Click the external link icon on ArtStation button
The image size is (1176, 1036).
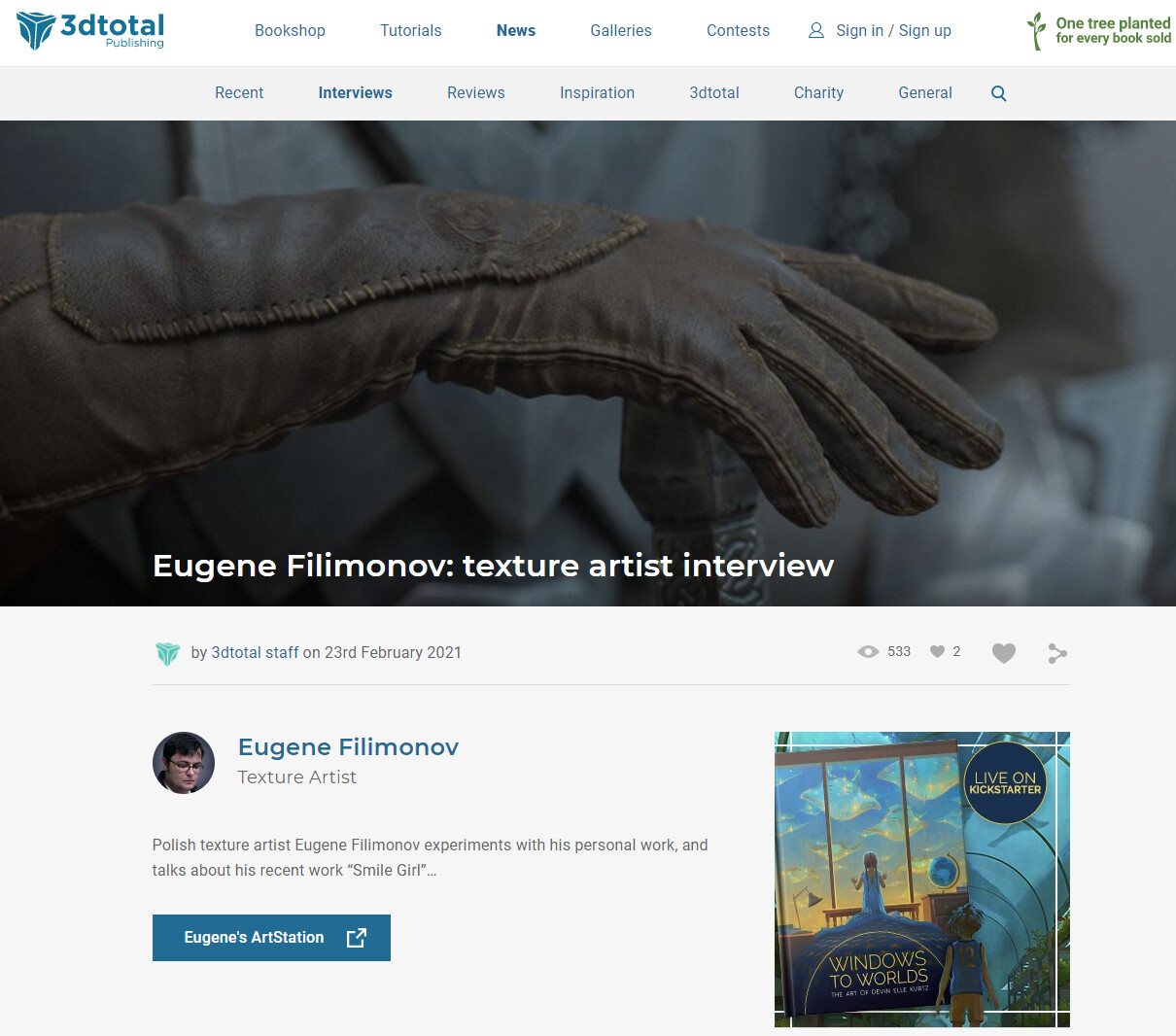click(x=357, y=938)
